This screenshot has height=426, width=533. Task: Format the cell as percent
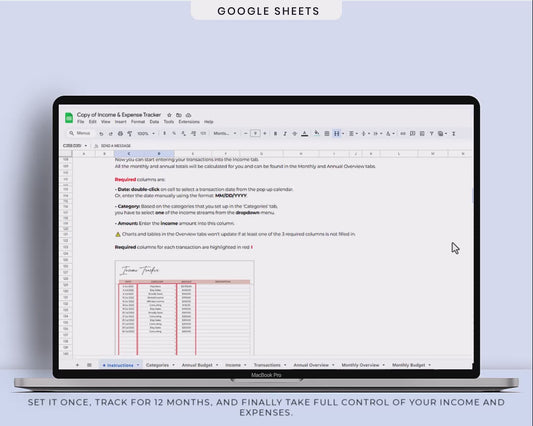coord(174,133)
